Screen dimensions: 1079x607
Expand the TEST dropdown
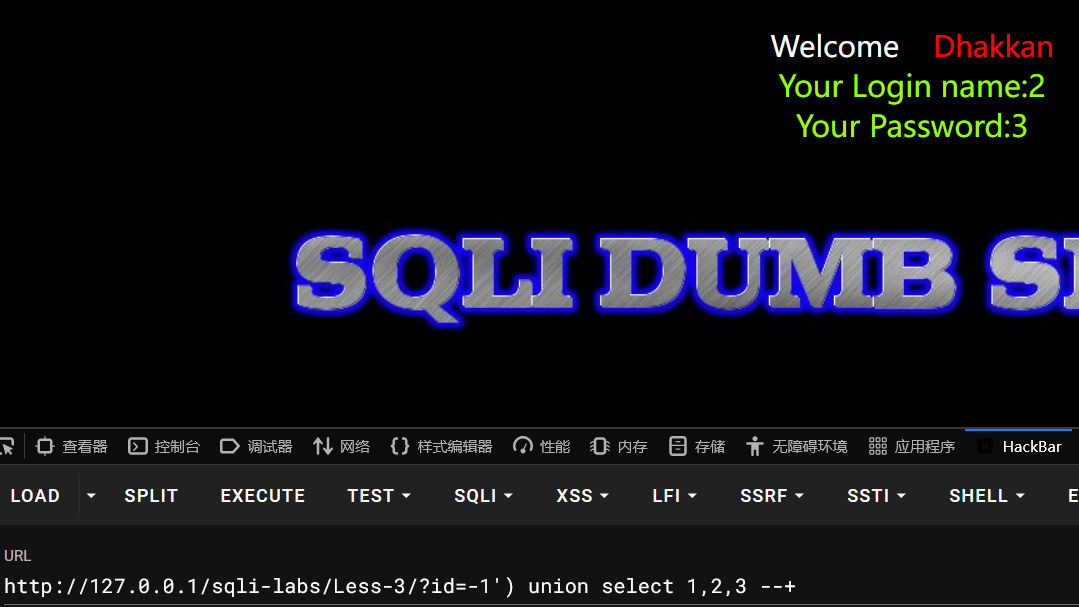pyautogui.click(x=379, y=495)
